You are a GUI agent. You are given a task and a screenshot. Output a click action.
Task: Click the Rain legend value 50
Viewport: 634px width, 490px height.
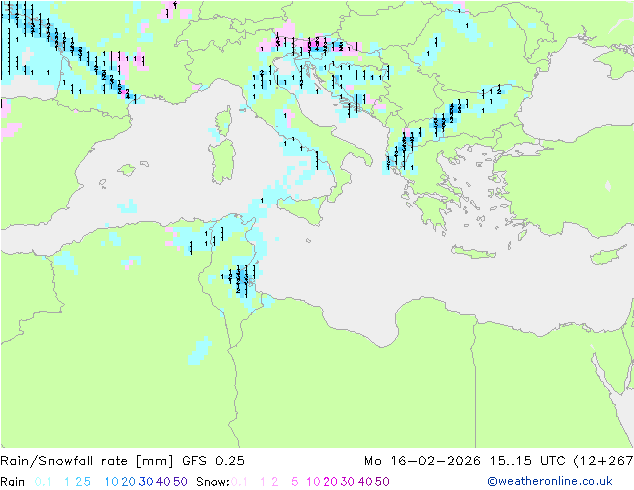pyautogui.click(x=180, y=482)
